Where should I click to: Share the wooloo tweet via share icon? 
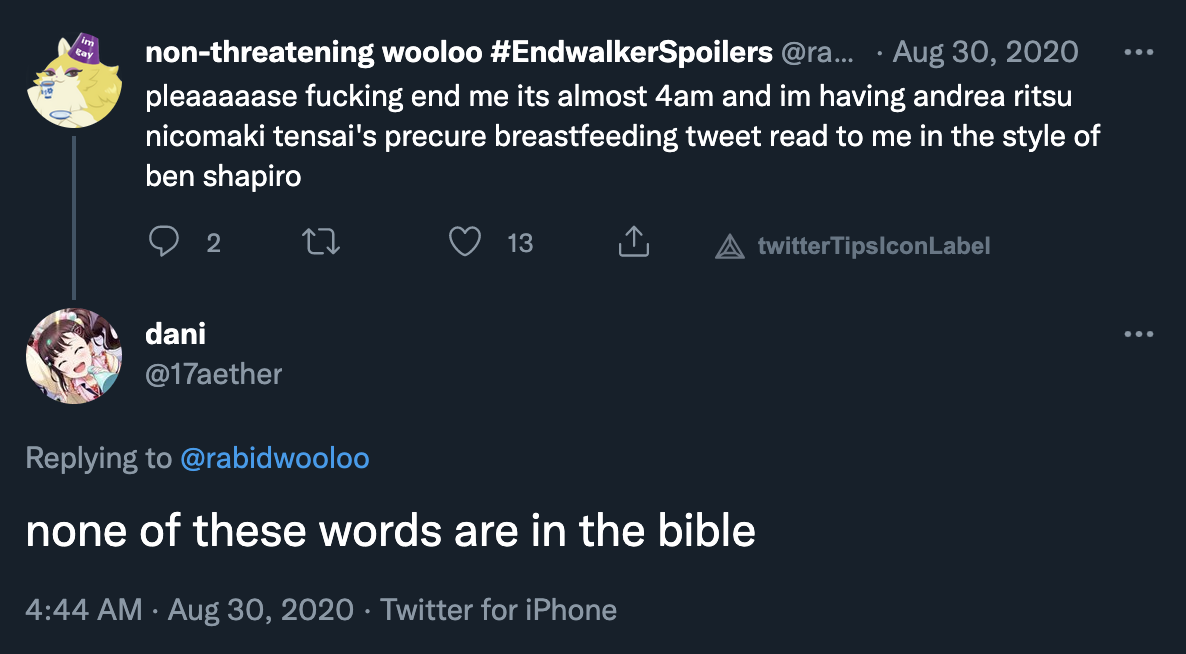pyautogui.click(x=634, y=243)
